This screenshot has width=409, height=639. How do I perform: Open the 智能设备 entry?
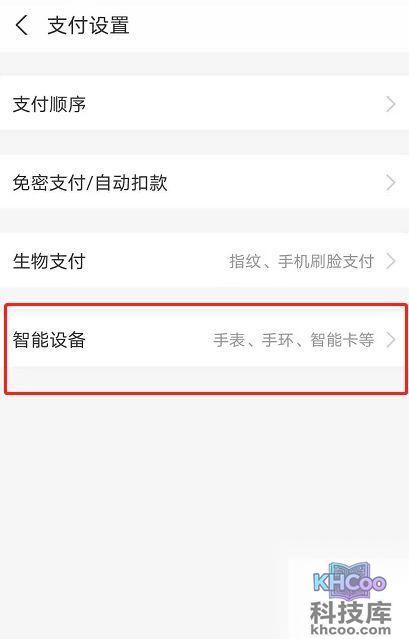pos(204,339)
